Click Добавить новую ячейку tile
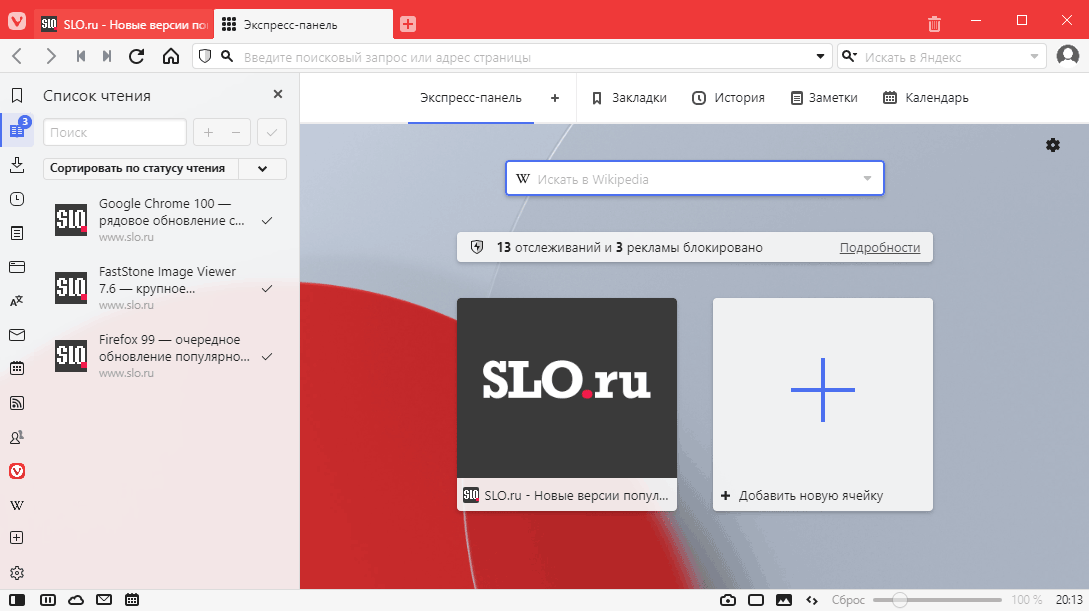This screenshot has width=1089, height=611. (823, 404)
